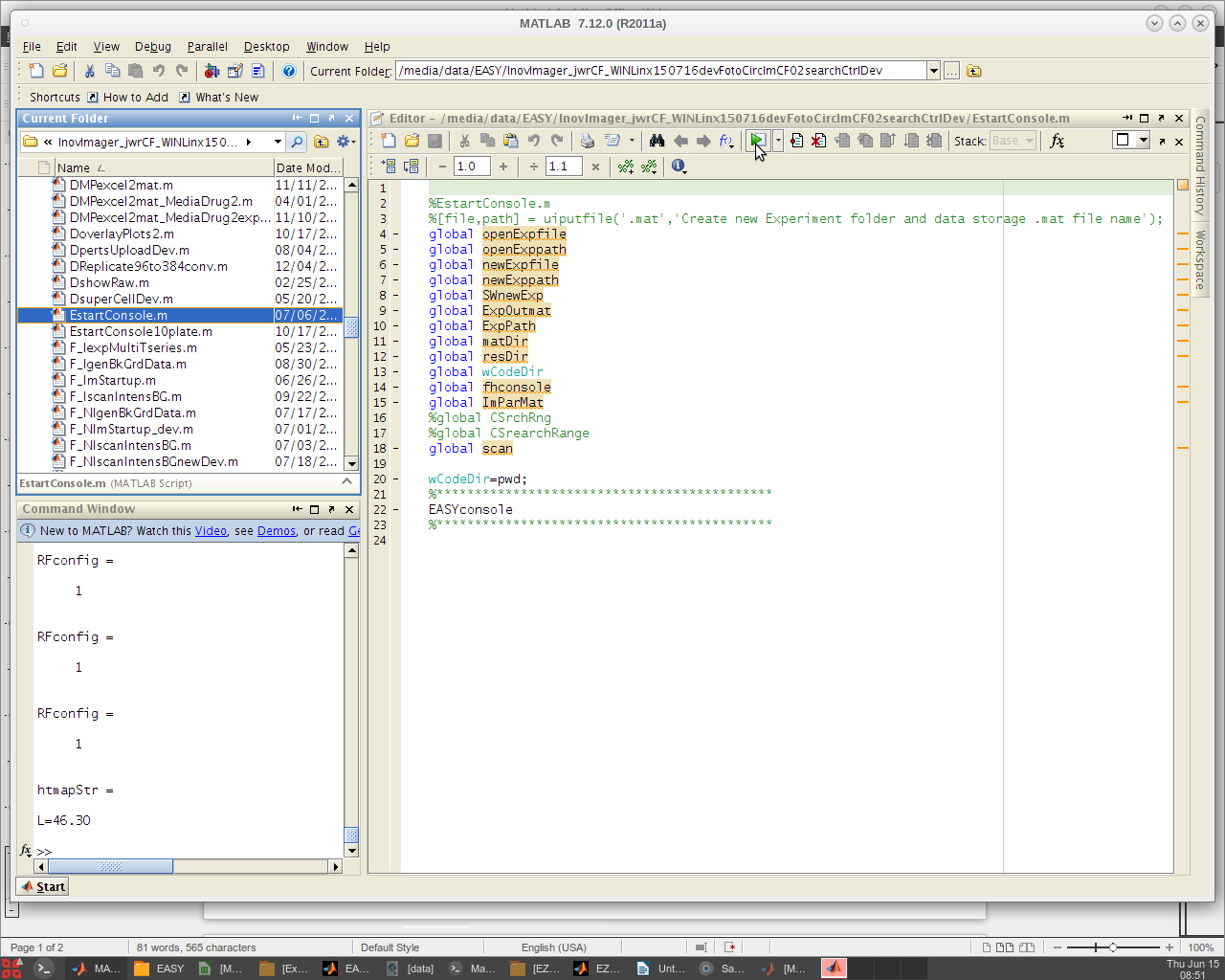Click the zoom slider in status bar
This screenshot has height=980, width=1225.
click(x=1112, y=947)
